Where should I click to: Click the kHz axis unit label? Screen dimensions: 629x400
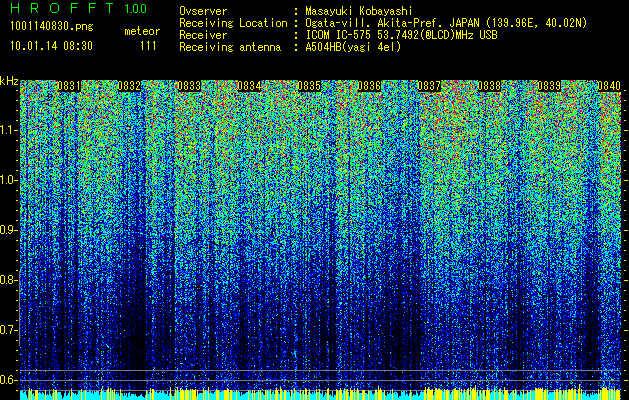click(x=9, y=81)
